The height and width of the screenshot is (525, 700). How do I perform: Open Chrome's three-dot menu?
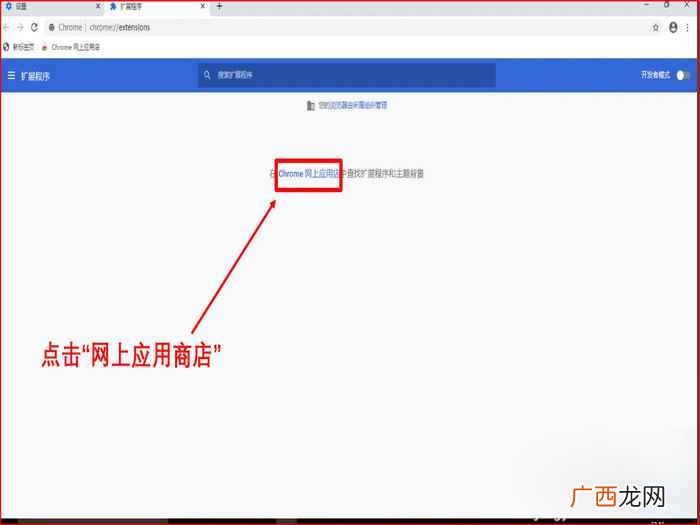(x=688, y=28)
